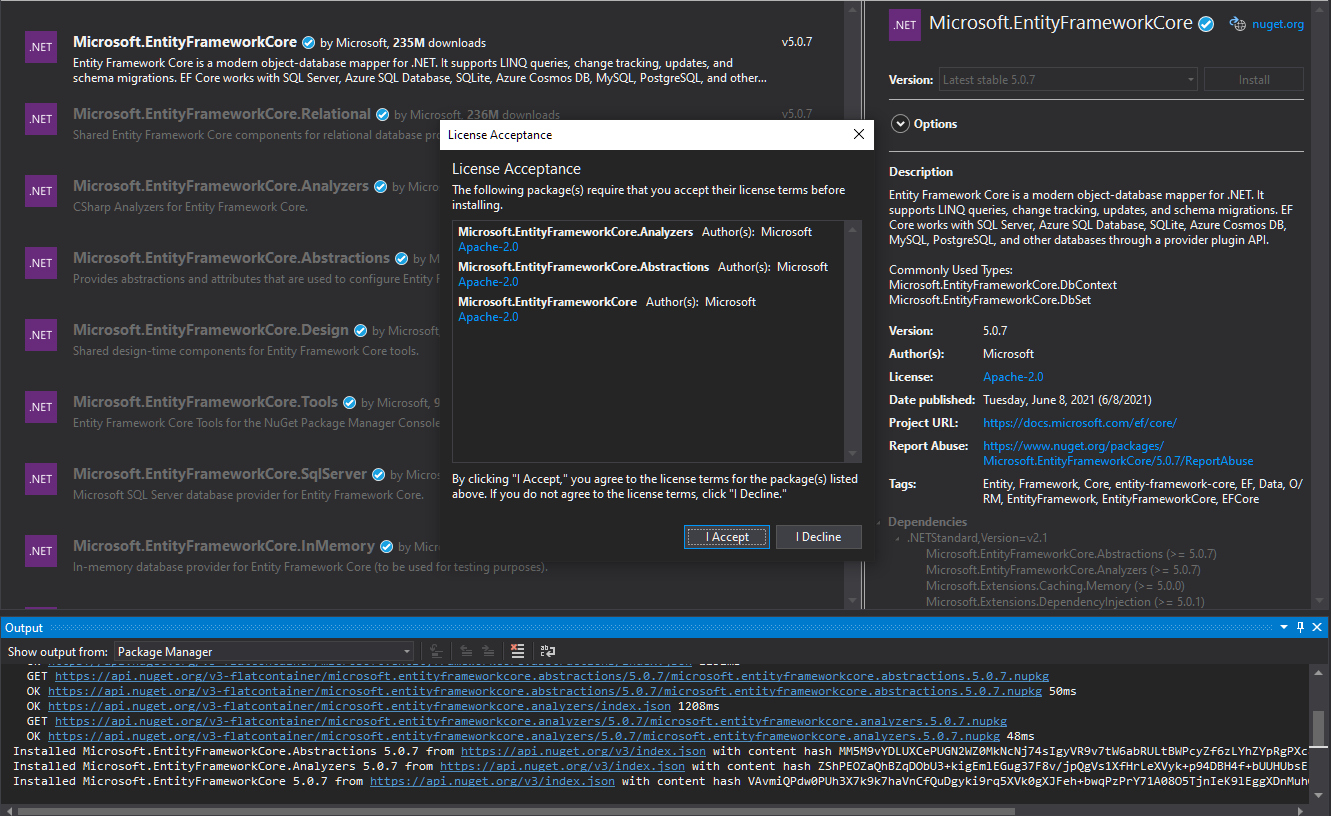Toggle auto-hide pin on Output window
This screenshot has height=816, width=1331.
[x=1301, y=628]
